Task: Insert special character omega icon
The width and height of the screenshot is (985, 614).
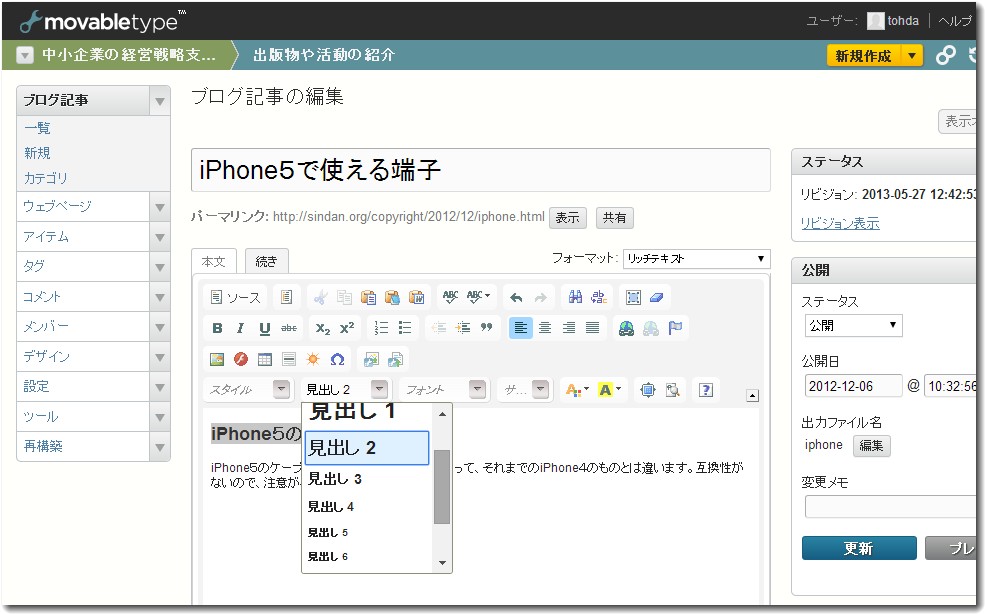Action: tap(337, 359)
